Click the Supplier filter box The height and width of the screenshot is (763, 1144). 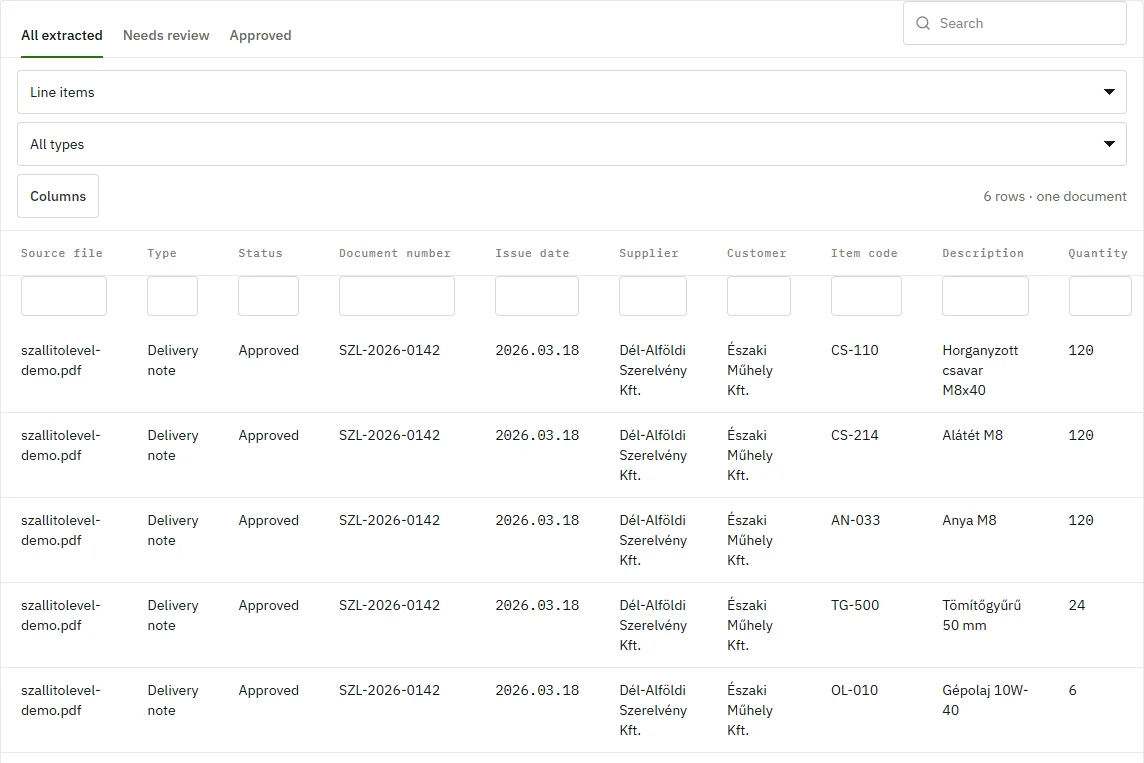tap(653, 296)
